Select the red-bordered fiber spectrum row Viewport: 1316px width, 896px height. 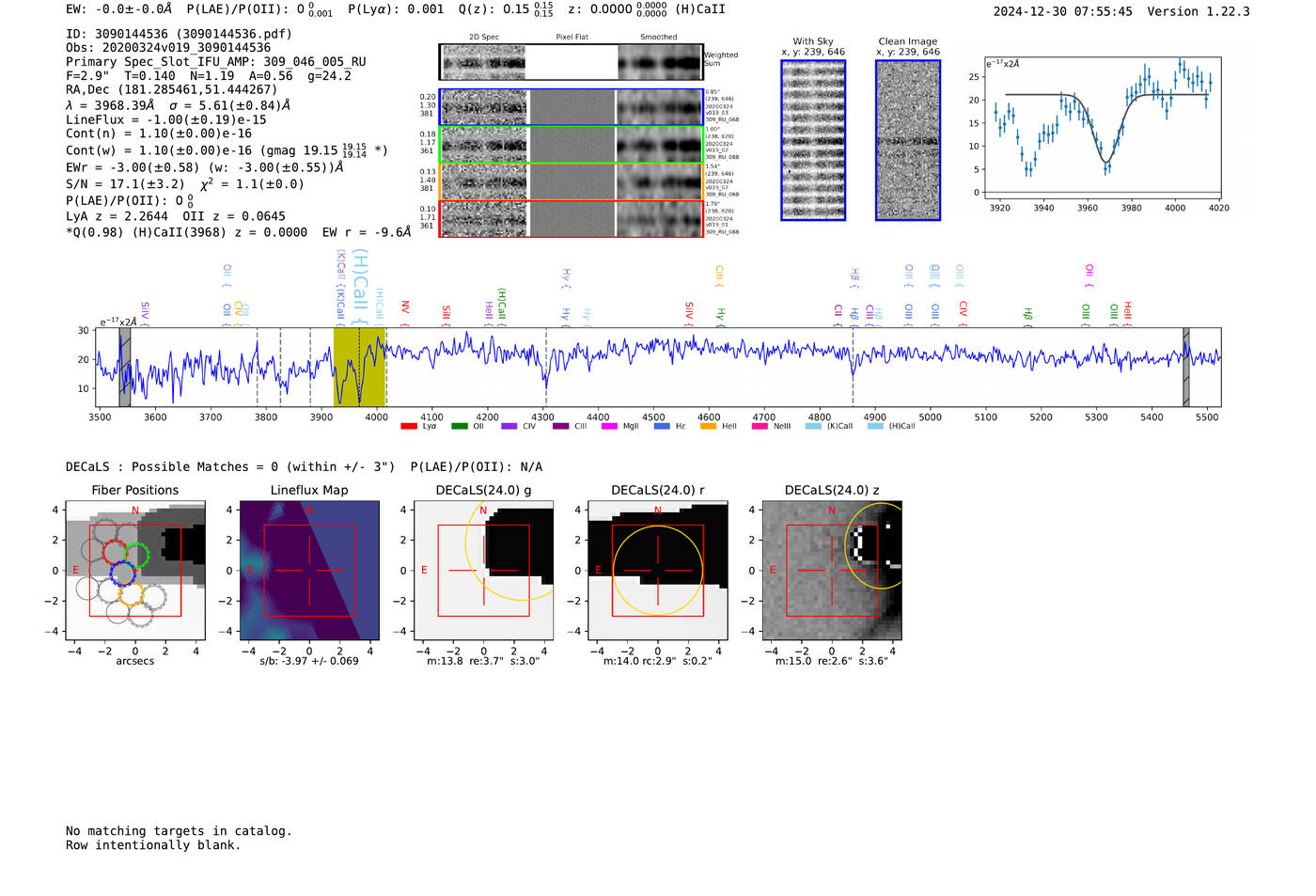coord(571,219)
